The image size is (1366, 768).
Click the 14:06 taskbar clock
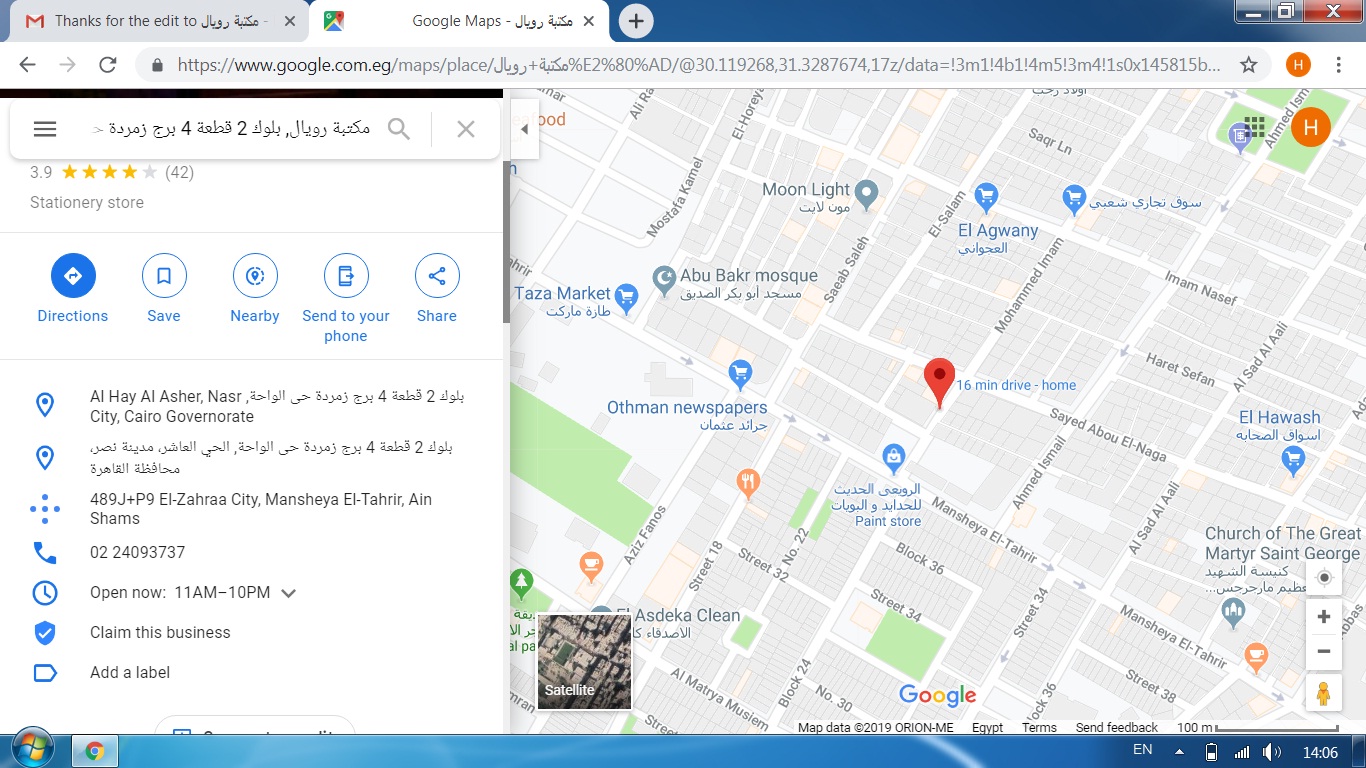point(1320,751)
